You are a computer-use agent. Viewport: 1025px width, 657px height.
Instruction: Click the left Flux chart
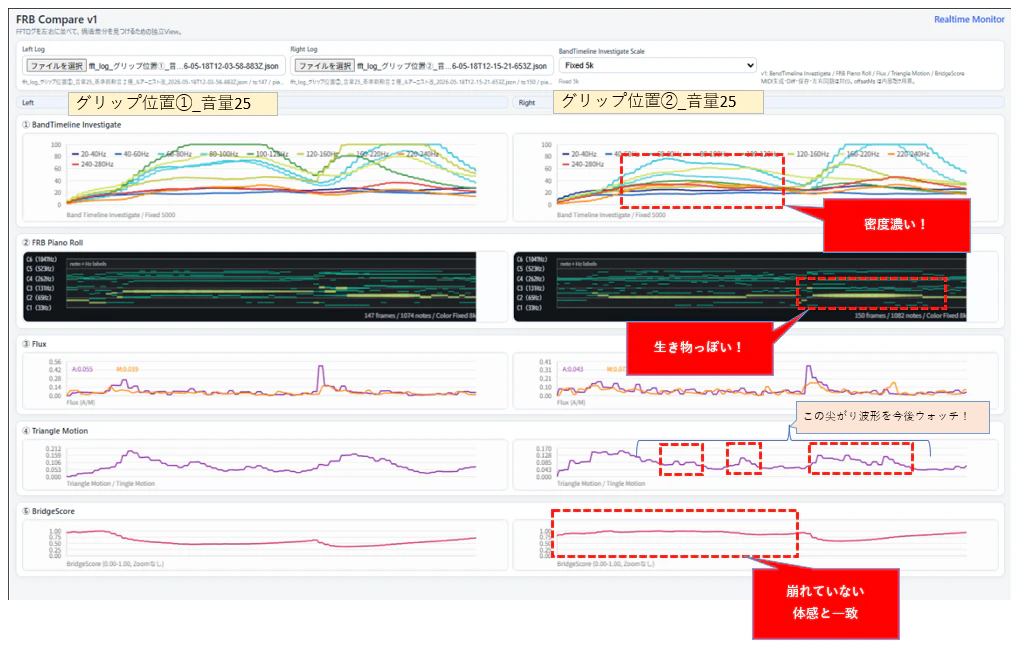pyautogui.click(x=265, y=380)
